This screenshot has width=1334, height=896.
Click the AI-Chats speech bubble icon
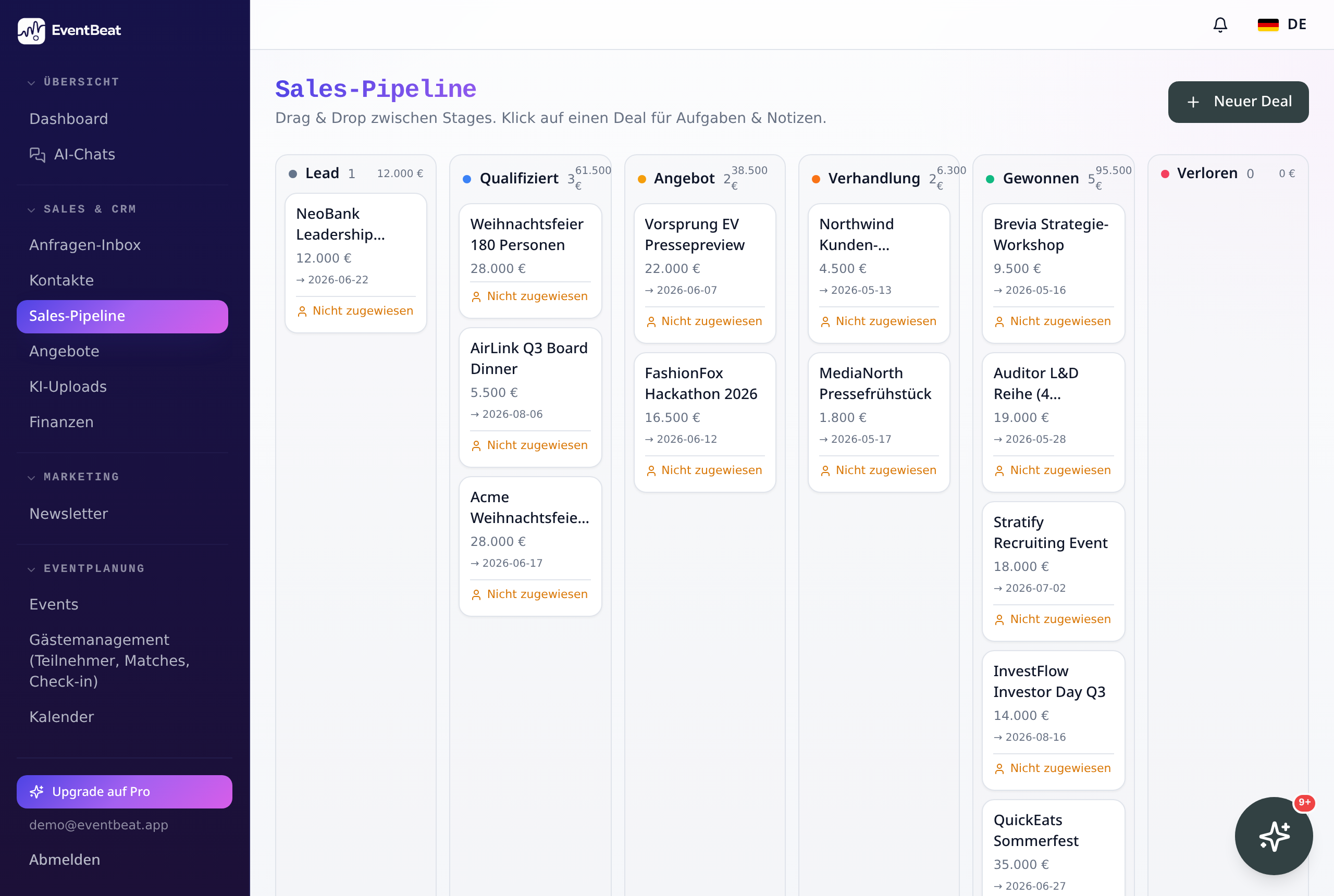(37, 155)
